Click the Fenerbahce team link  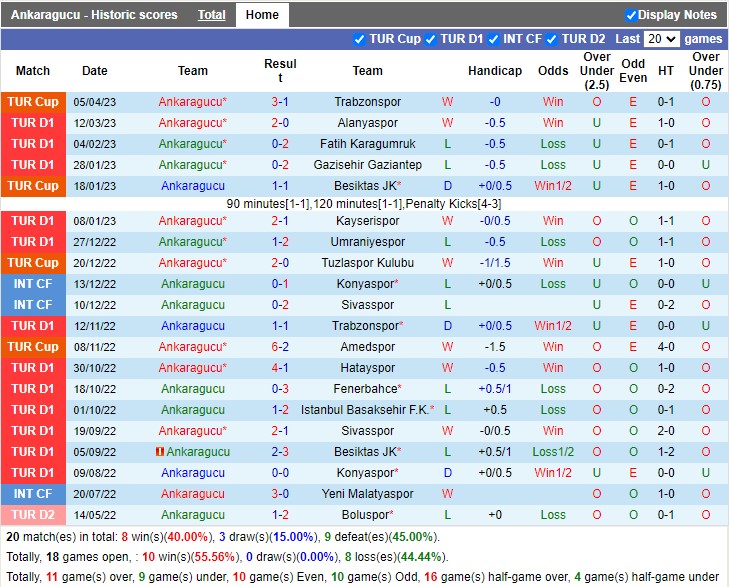point(364,389)
